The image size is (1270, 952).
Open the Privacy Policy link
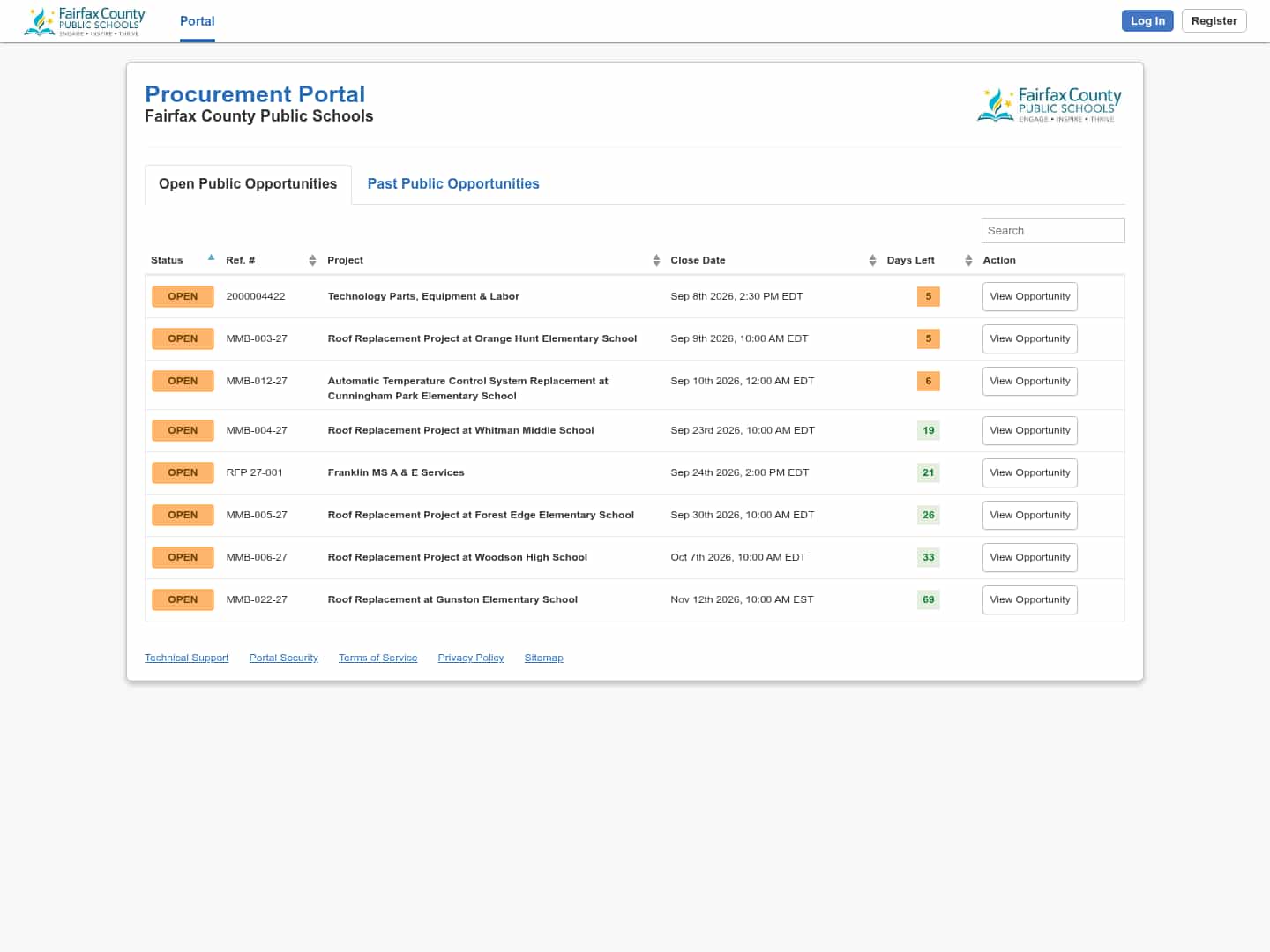coord(471,658)
